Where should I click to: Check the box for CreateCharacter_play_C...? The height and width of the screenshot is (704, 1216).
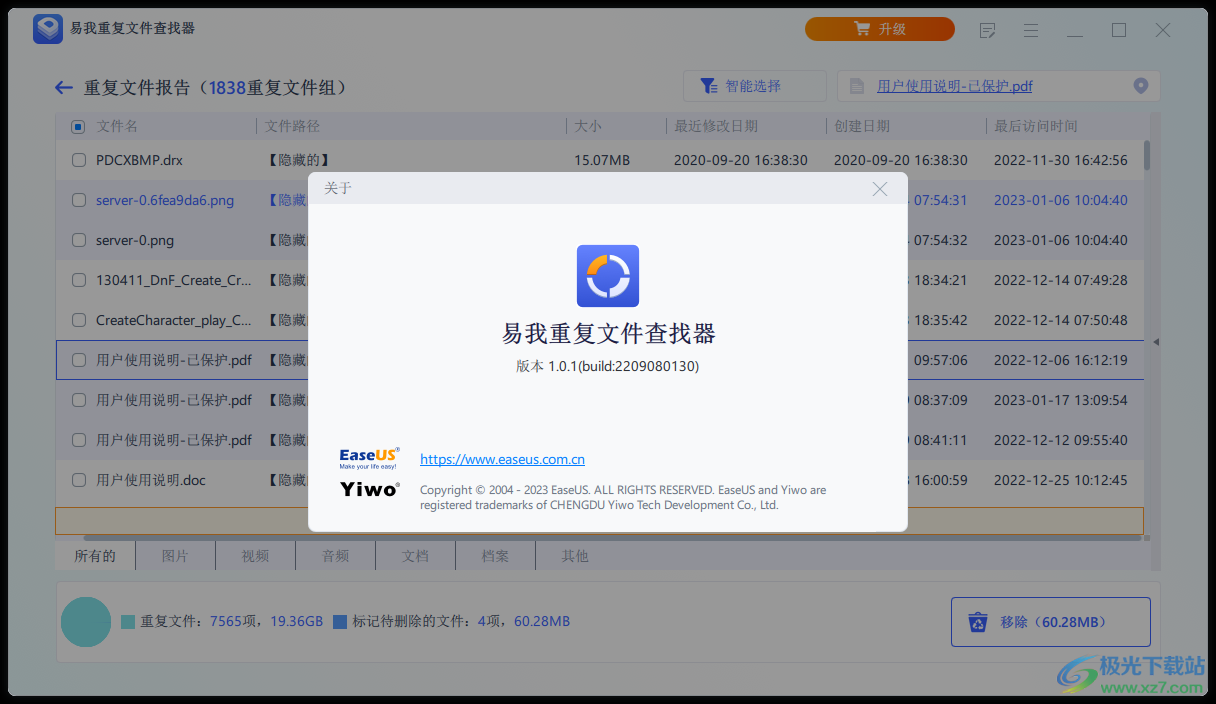(x=79, y=320)
